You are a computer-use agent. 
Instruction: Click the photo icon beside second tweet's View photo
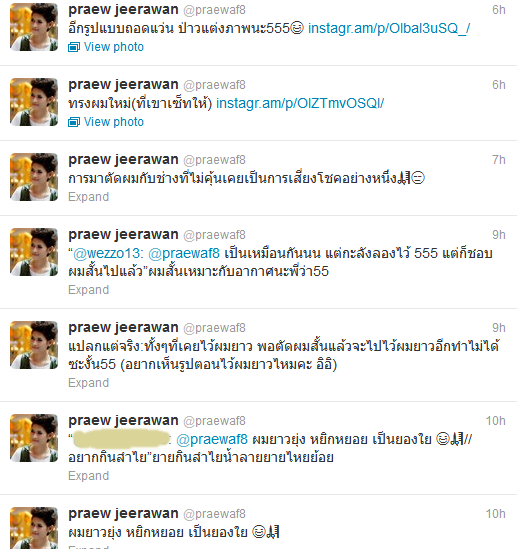click(74, 122)
